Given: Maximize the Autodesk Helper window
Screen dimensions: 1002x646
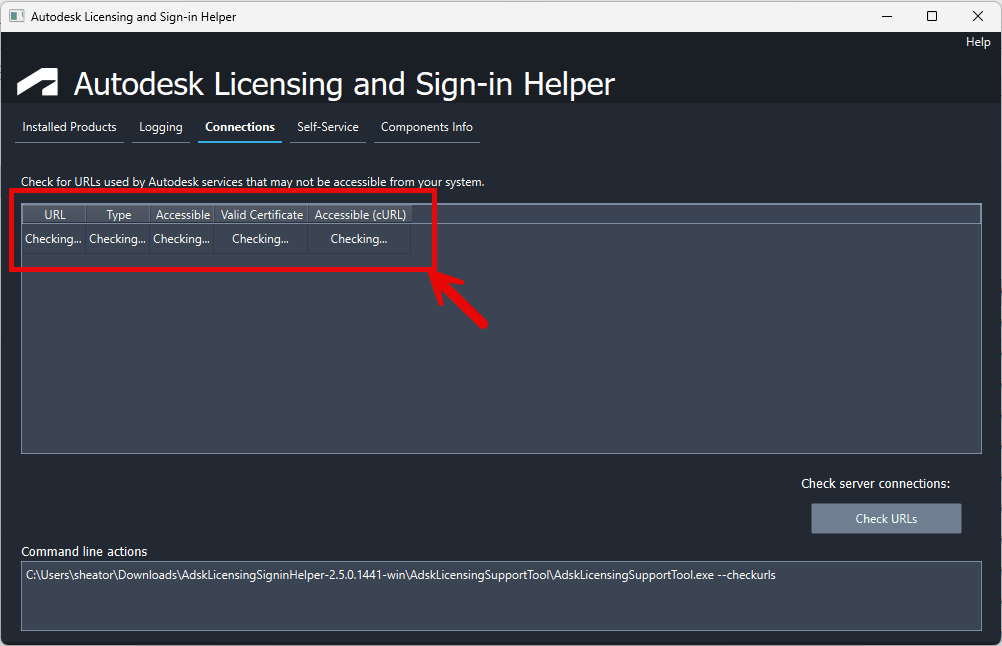Looking at the screenshot, I should coord(932,17).
